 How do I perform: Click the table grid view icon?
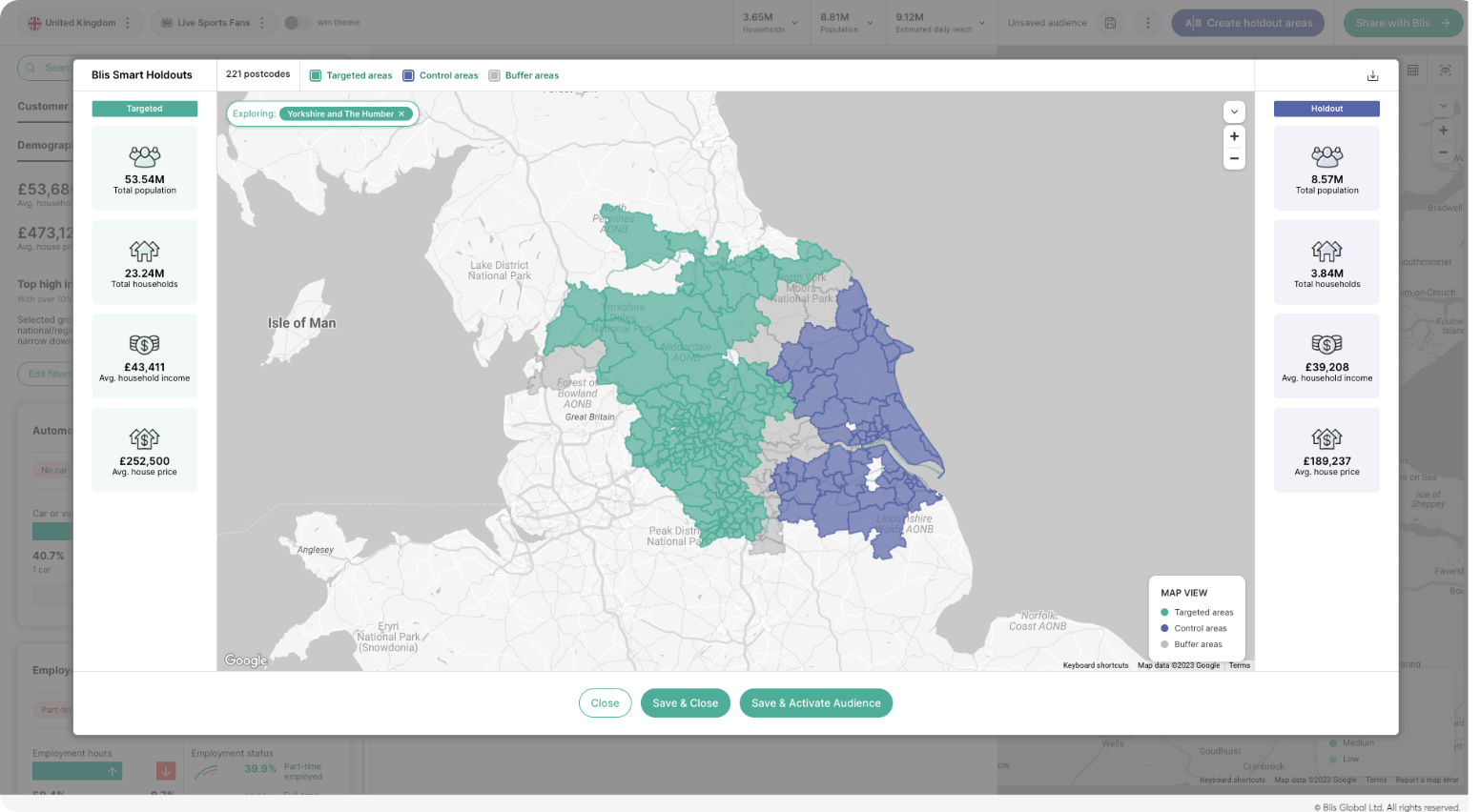pos(1412,71)
